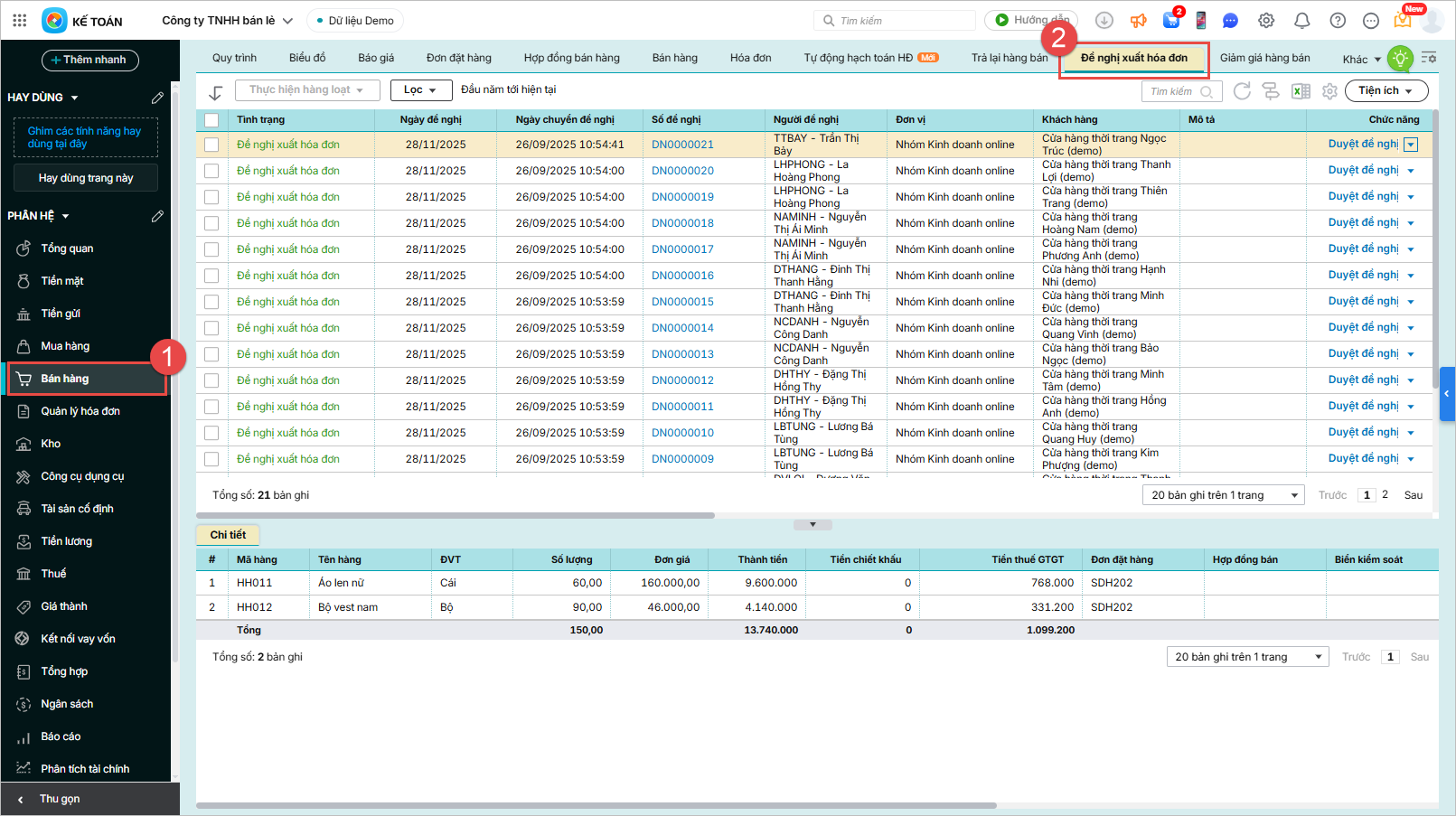The image size is (1456, 816).
Task: Refresh the request list
Action: [x=1242, y=91]
